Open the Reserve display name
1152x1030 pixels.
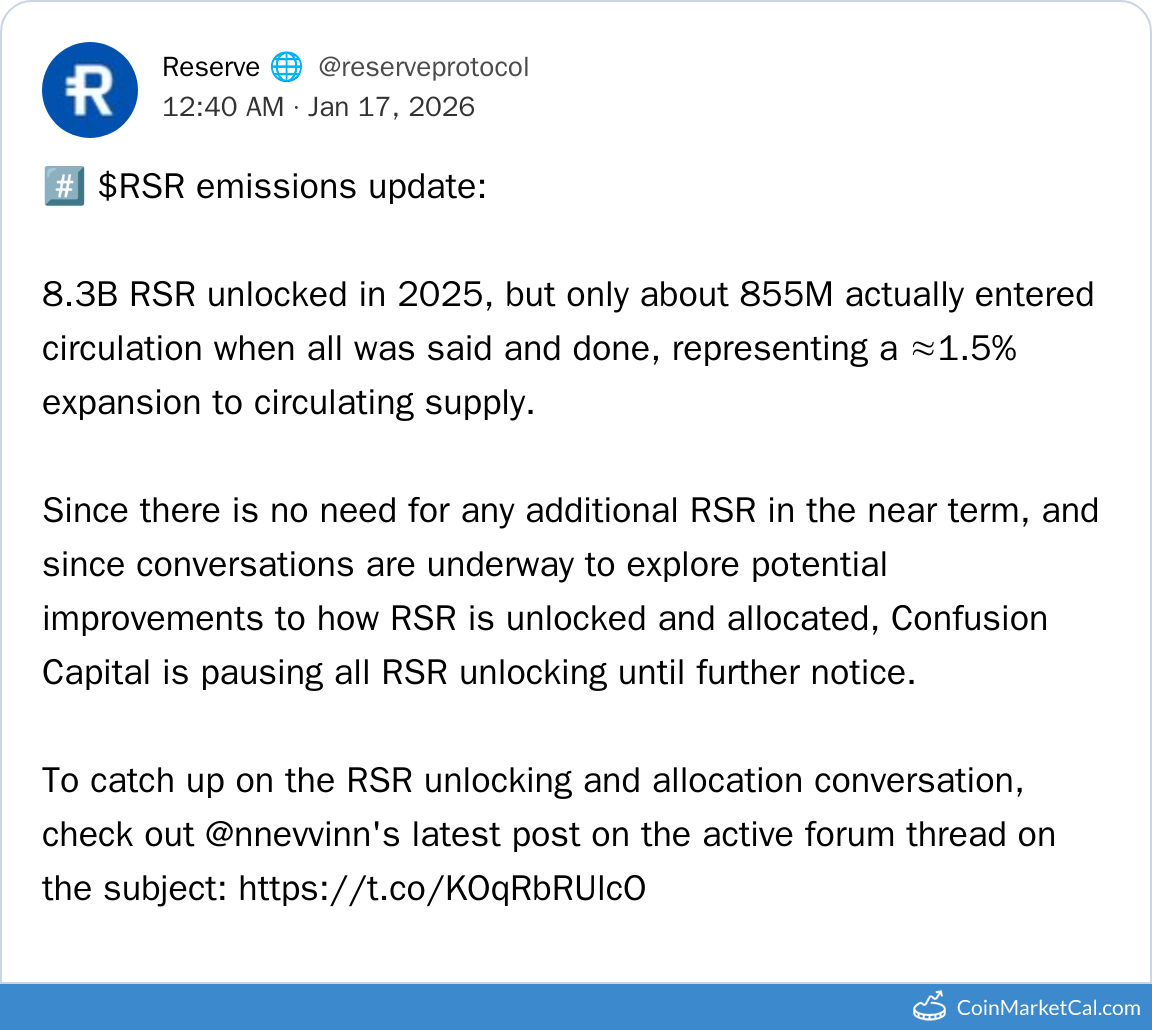click(x=212, y=68)
